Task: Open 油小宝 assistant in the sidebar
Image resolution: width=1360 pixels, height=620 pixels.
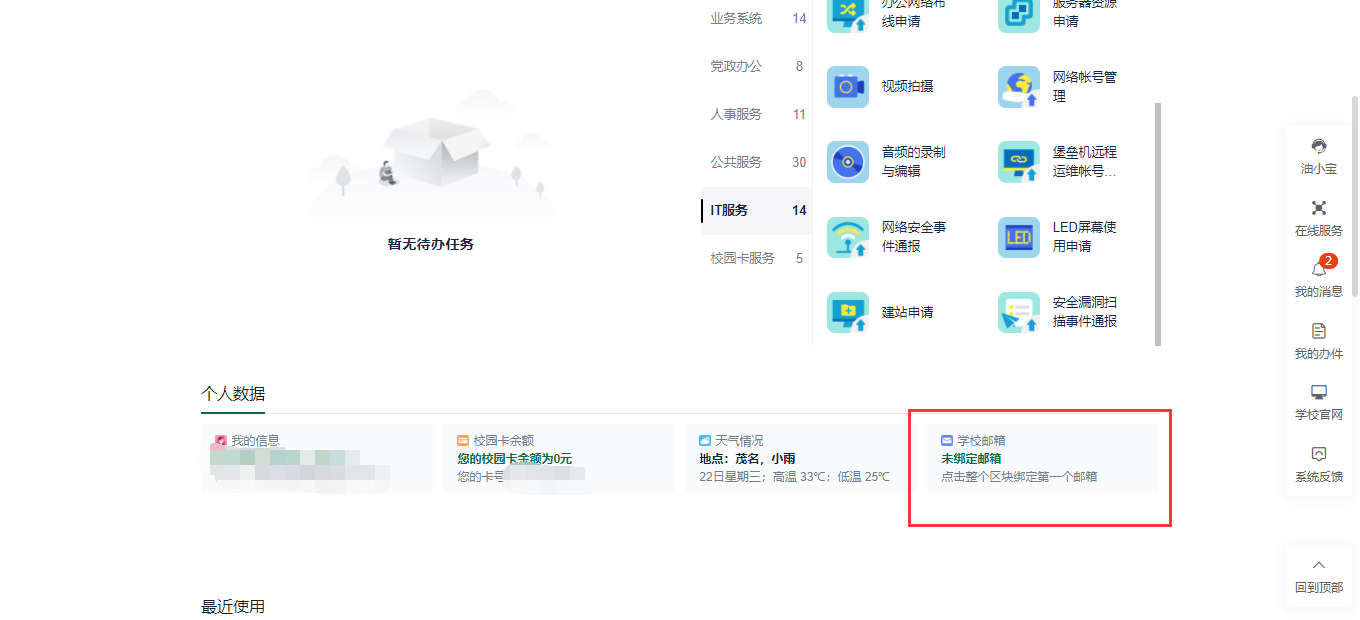Action: [x=1318, y=156]
